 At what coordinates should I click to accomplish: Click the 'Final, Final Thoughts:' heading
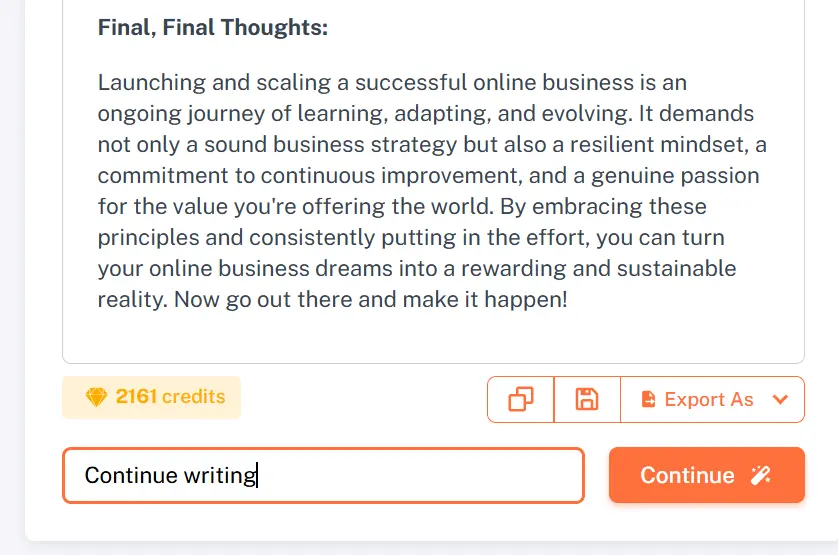(x=212, y=27)
